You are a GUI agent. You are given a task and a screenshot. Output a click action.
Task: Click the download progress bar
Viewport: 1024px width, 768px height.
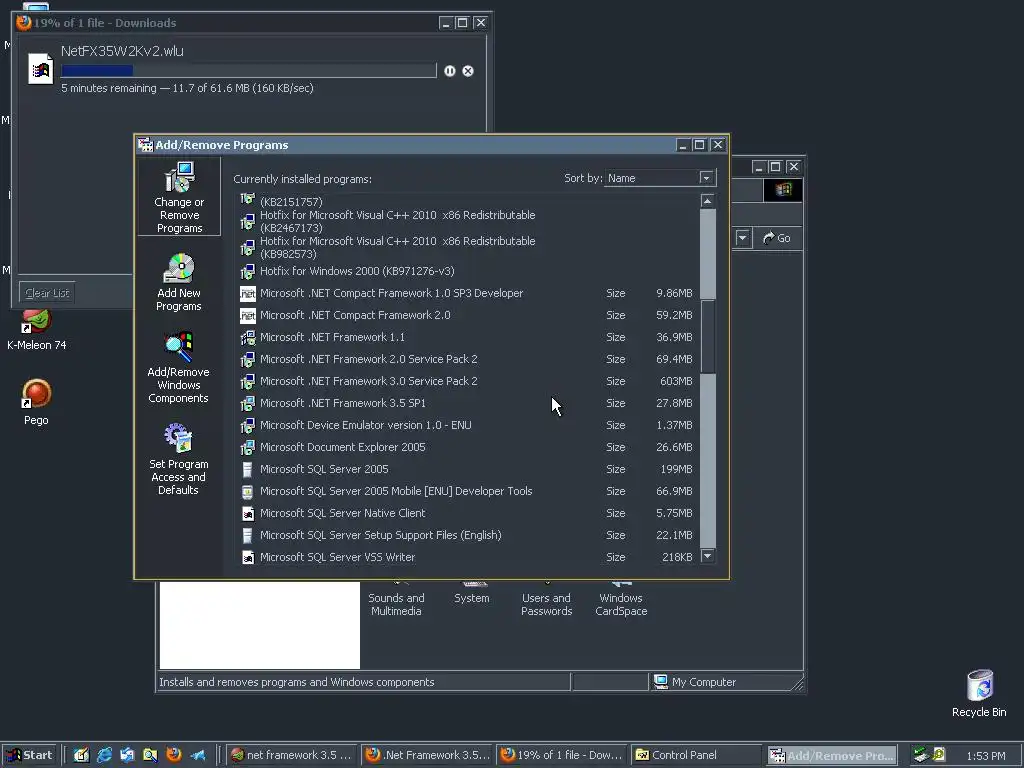tap(248, 71)
